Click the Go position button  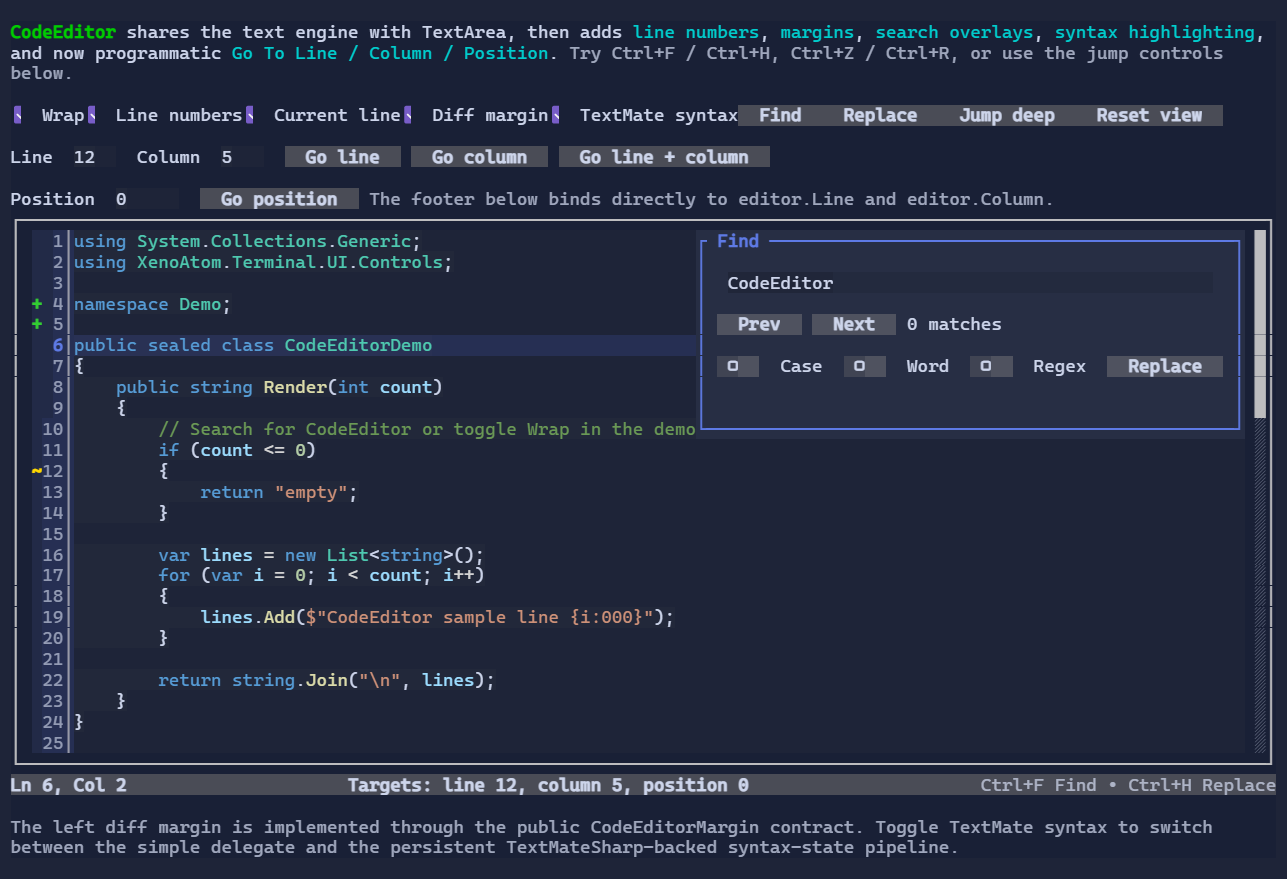pos(279,199)
